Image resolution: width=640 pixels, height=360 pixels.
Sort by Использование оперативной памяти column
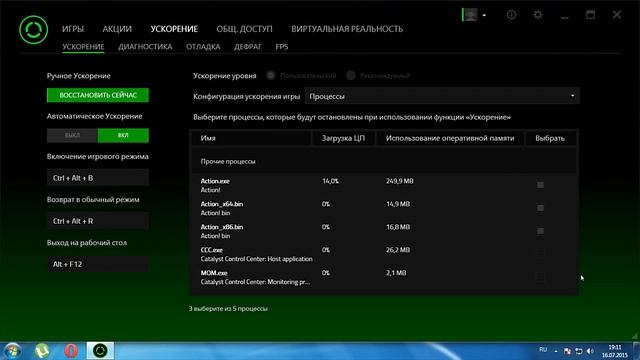point(450,138)
